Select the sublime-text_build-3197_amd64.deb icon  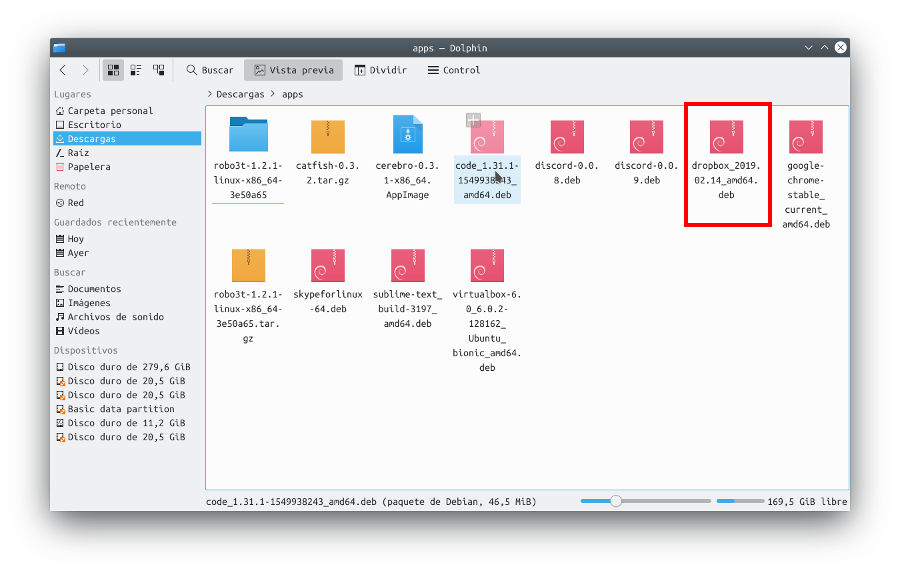pyautogui.click(x=408, y=265)
